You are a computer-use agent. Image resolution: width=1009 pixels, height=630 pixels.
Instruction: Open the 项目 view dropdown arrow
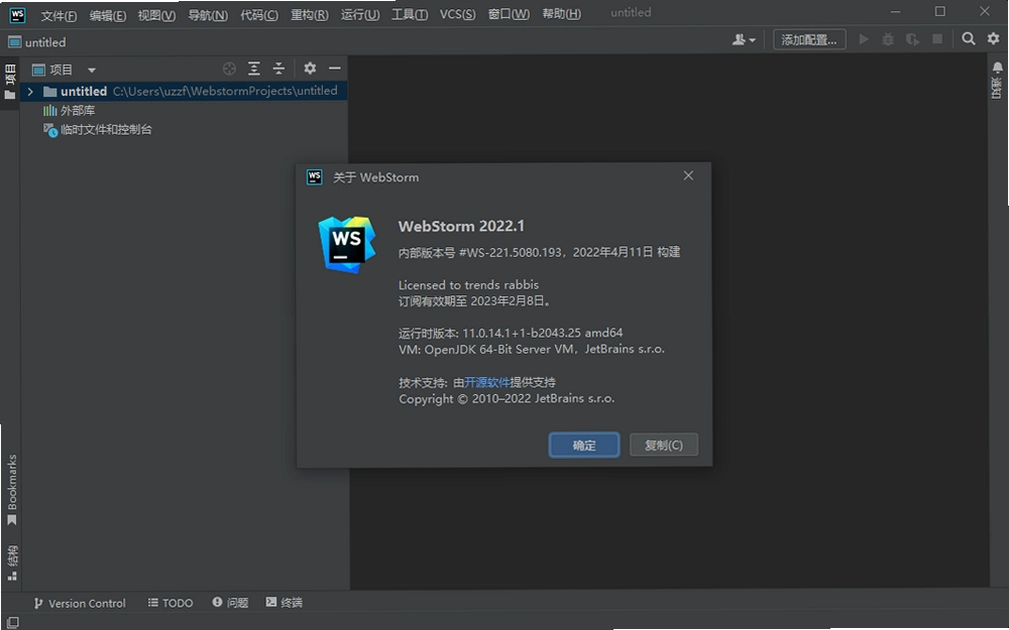[91, 69]
